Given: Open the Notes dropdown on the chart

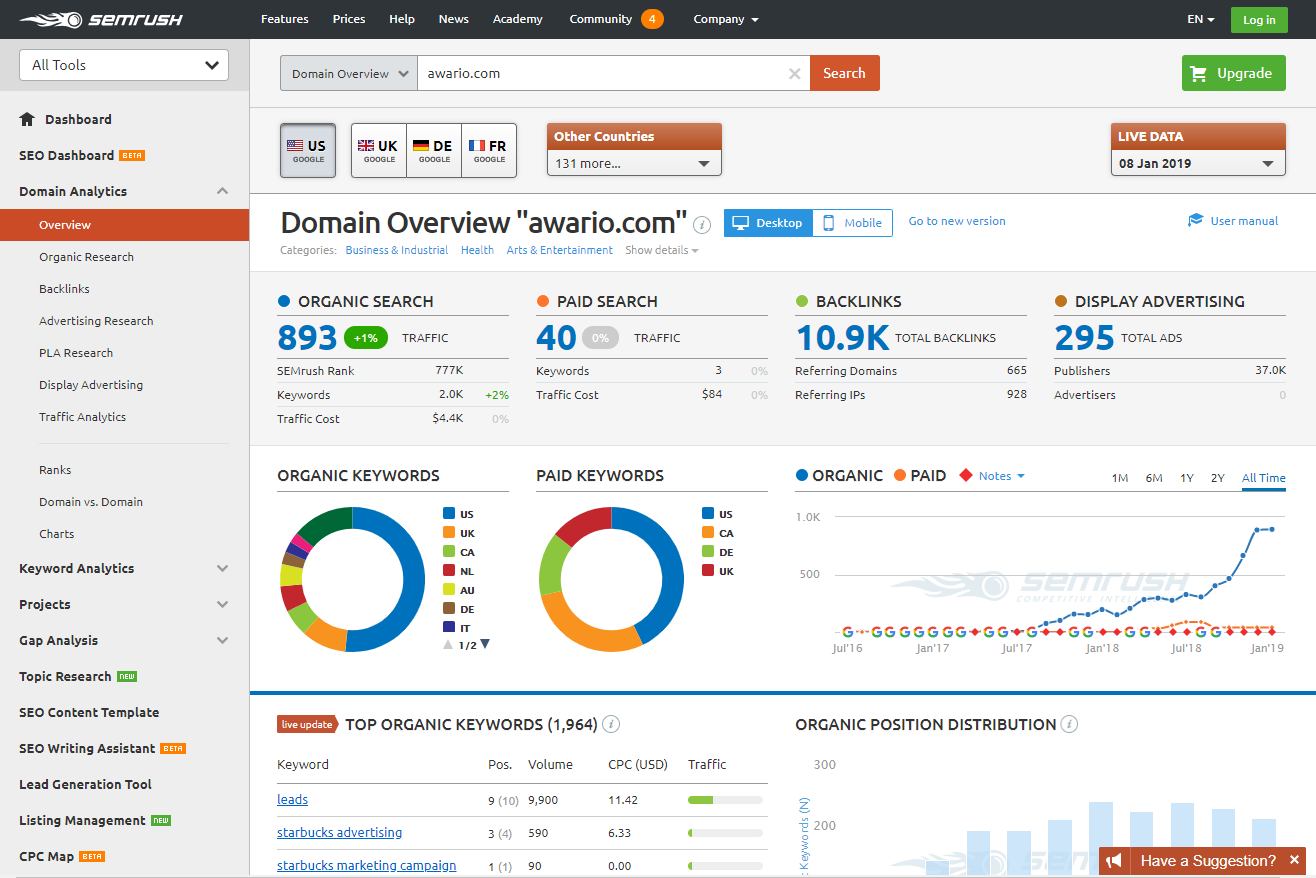Looking at the screenshot, I should (1001, 476).
